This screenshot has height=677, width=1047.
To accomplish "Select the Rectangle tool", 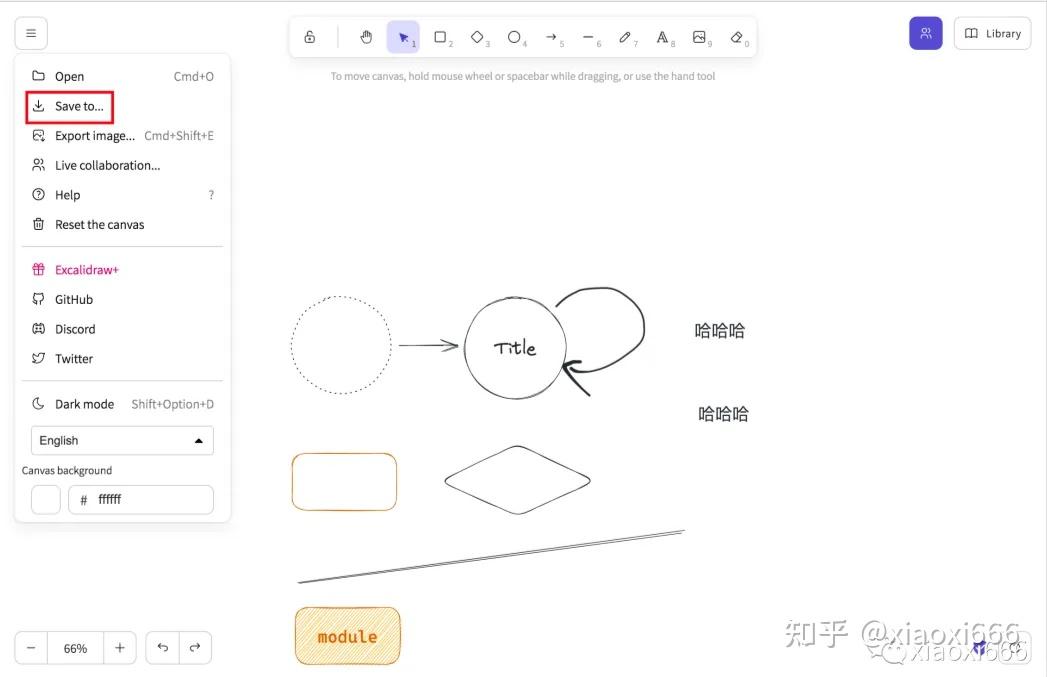I will (x=441, y=36).
